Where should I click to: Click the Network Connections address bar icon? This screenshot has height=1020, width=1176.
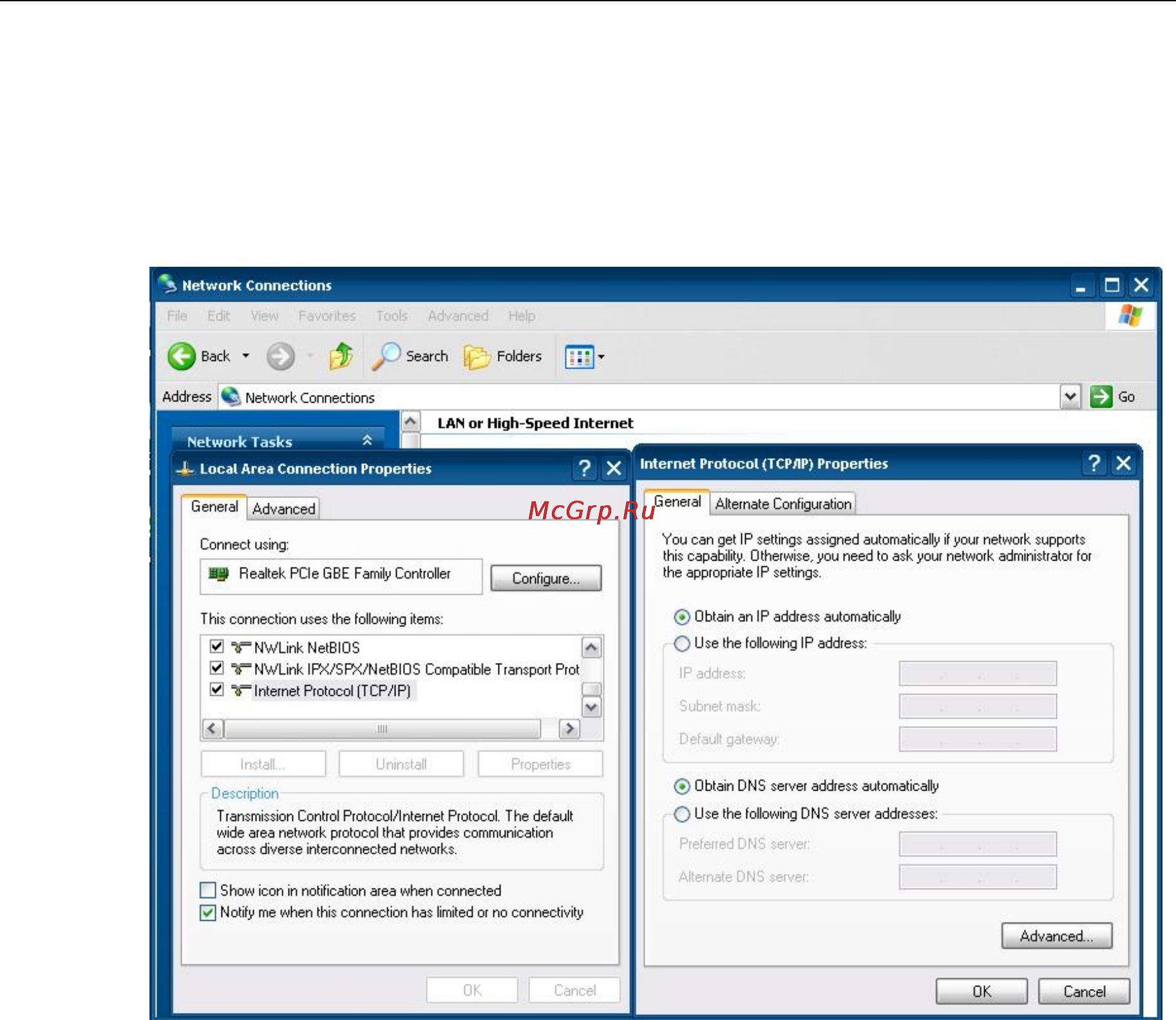point(231,396)
